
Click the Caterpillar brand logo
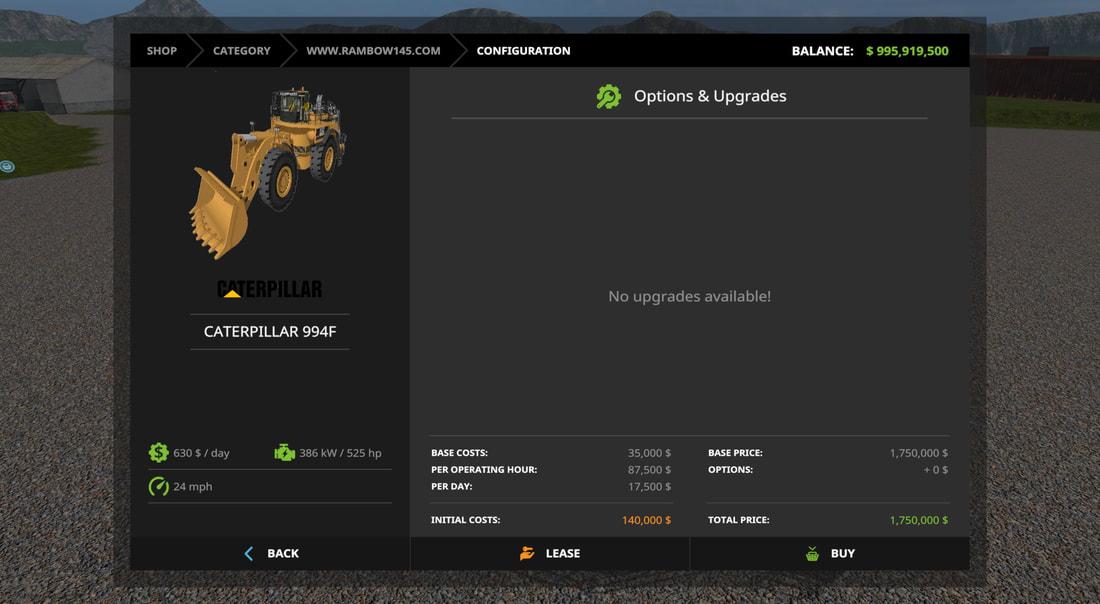point(270,289)
